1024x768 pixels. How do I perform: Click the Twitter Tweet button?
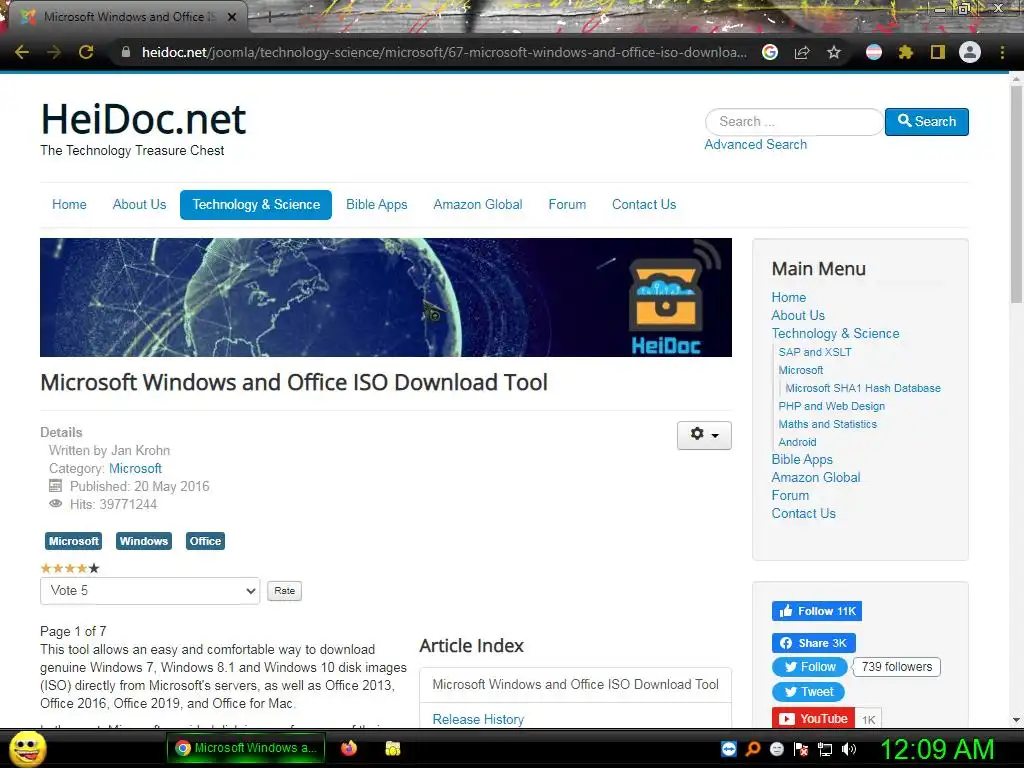(808, 692)
